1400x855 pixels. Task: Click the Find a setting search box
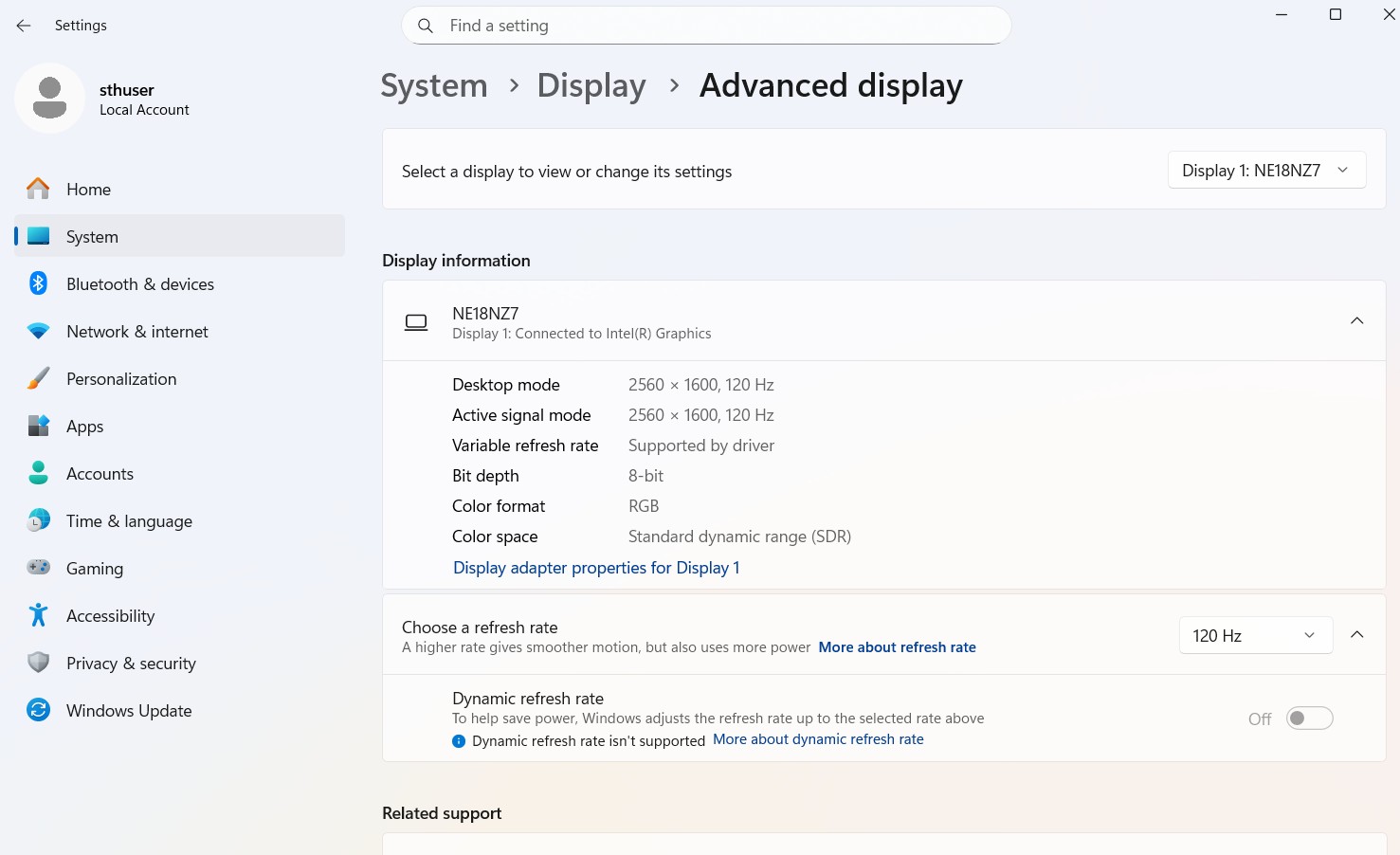[706, 26]
